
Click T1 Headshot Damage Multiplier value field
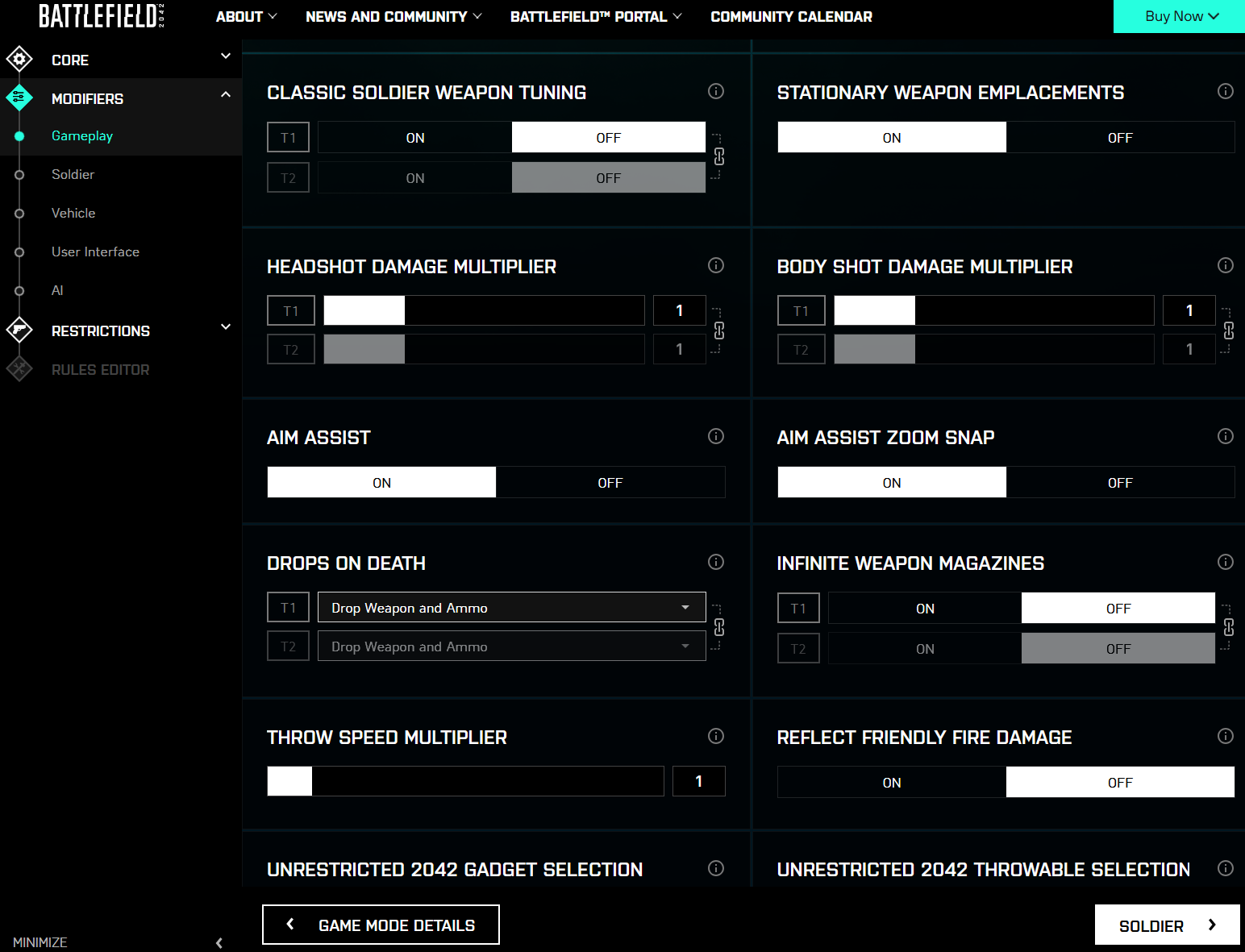pyautogui.click(x=679, y=310)
